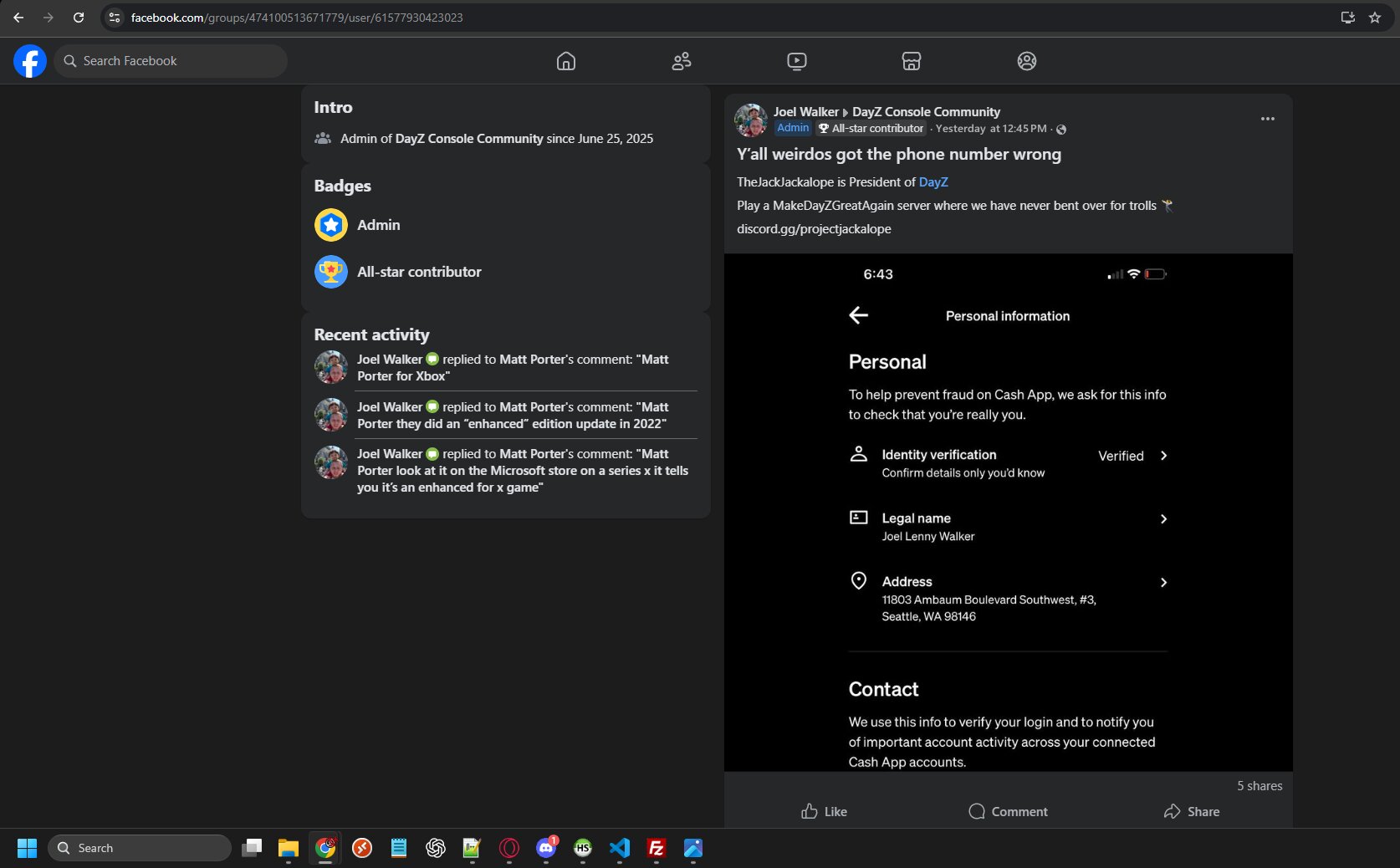The width and height of the screenshot is (1400, 868).
Task: Open the ChatGPT app from the taskbar
Action: (x=436, y=848)
